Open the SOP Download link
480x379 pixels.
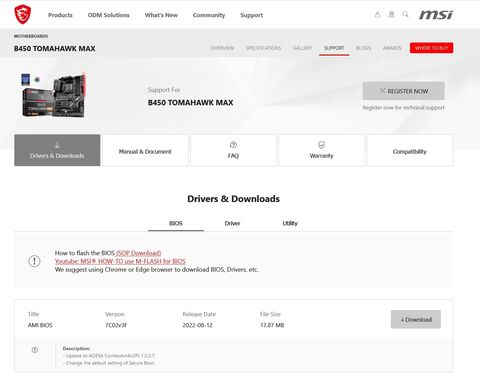coord(138,253)
